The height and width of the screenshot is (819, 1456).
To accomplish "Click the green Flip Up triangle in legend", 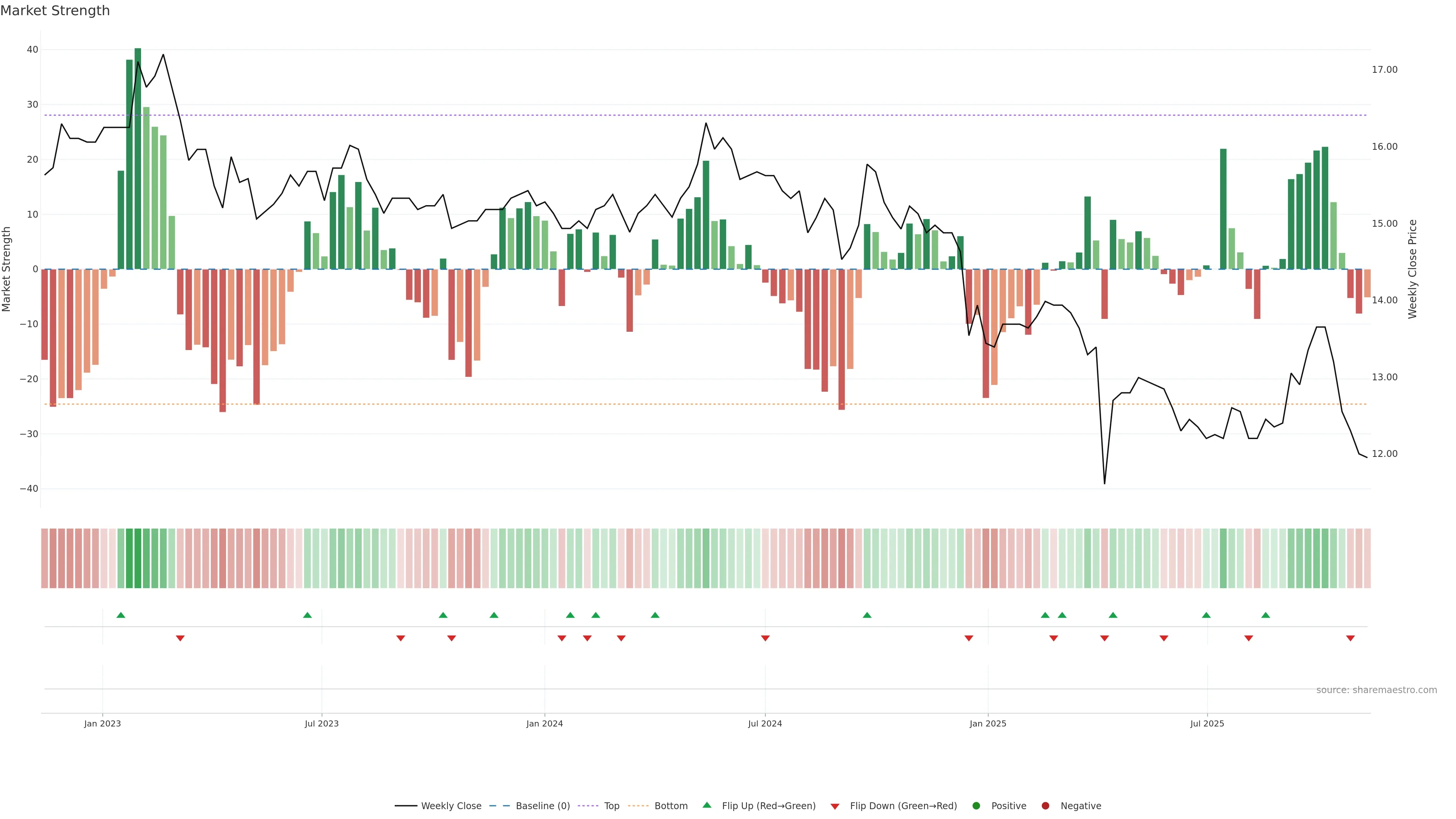I will (x=706, y=805).
